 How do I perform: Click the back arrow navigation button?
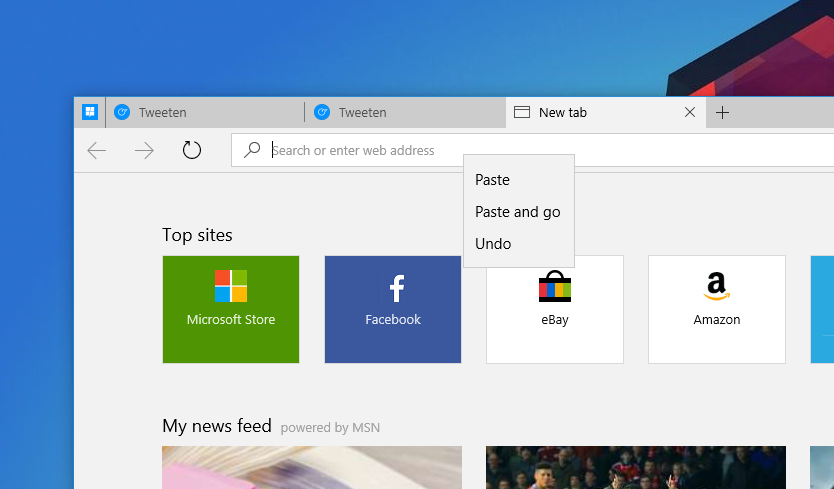point(96,151)
